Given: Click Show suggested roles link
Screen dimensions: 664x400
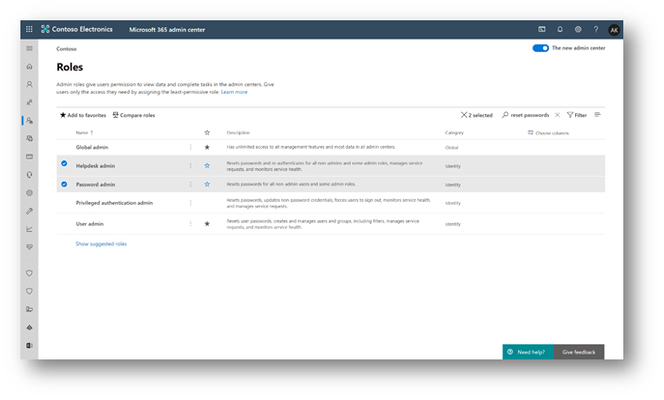Looking at the screenshot, I should pos(101,244).
